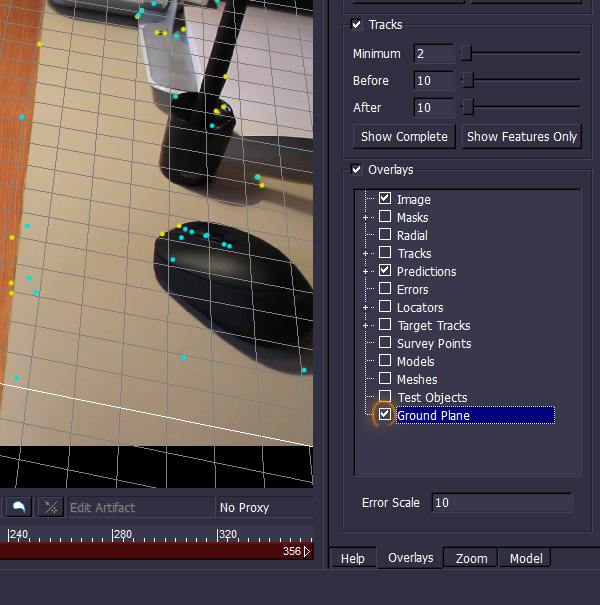Click the Before value field
600x605 pixels.
tap(434, 81)
